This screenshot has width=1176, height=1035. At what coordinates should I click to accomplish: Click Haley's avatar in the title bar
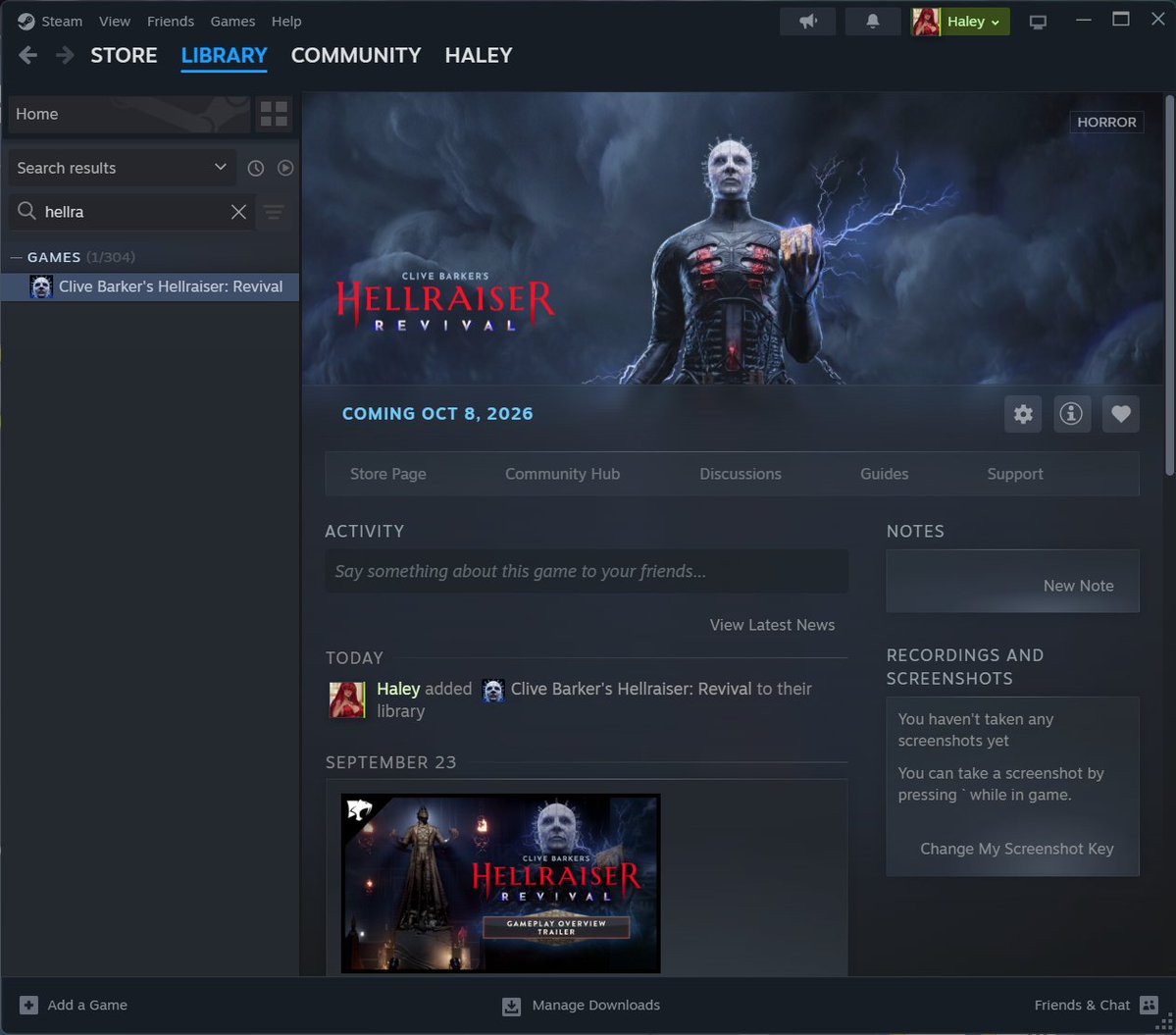pyautogui.click(x=926, y=22)
